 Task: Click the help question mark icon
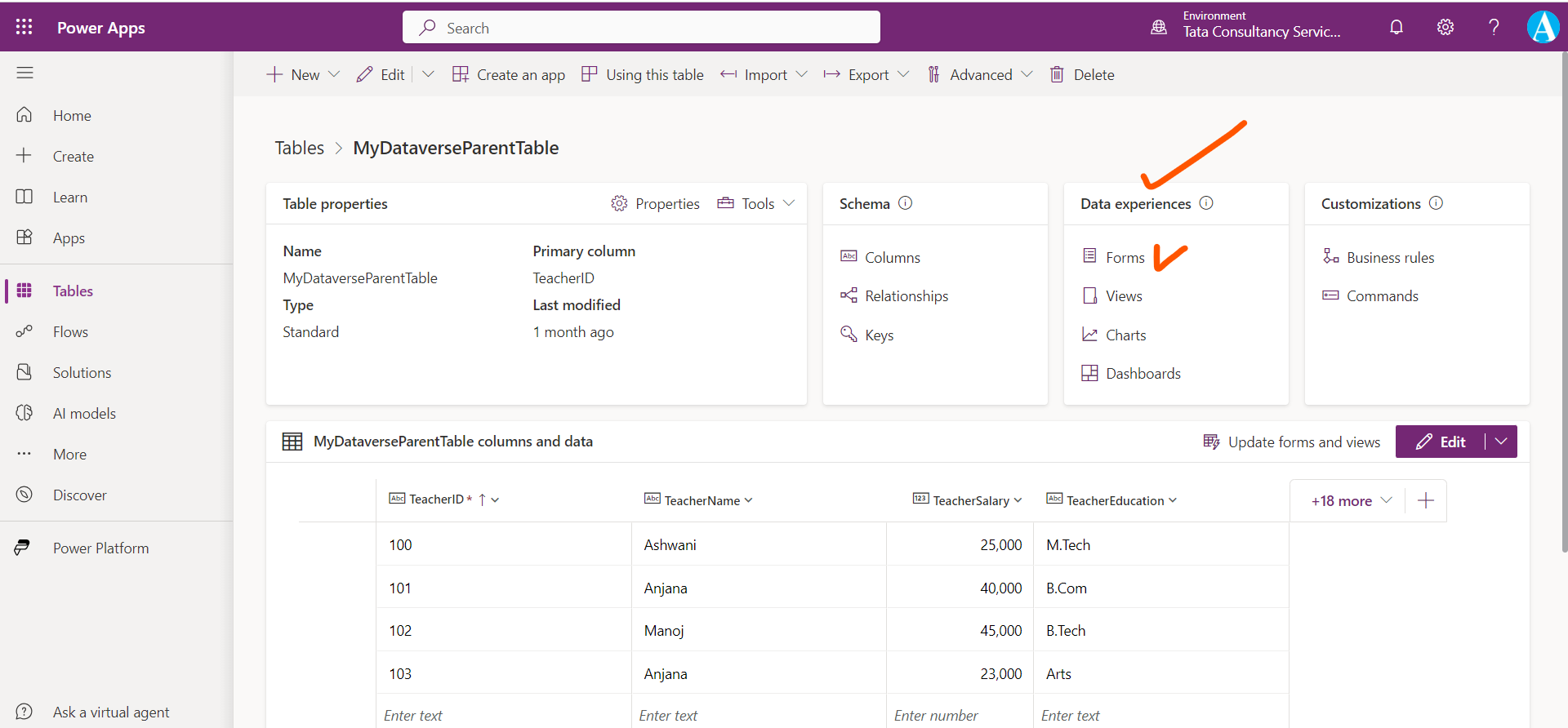pyautogui.click(x=1494, y=27)
